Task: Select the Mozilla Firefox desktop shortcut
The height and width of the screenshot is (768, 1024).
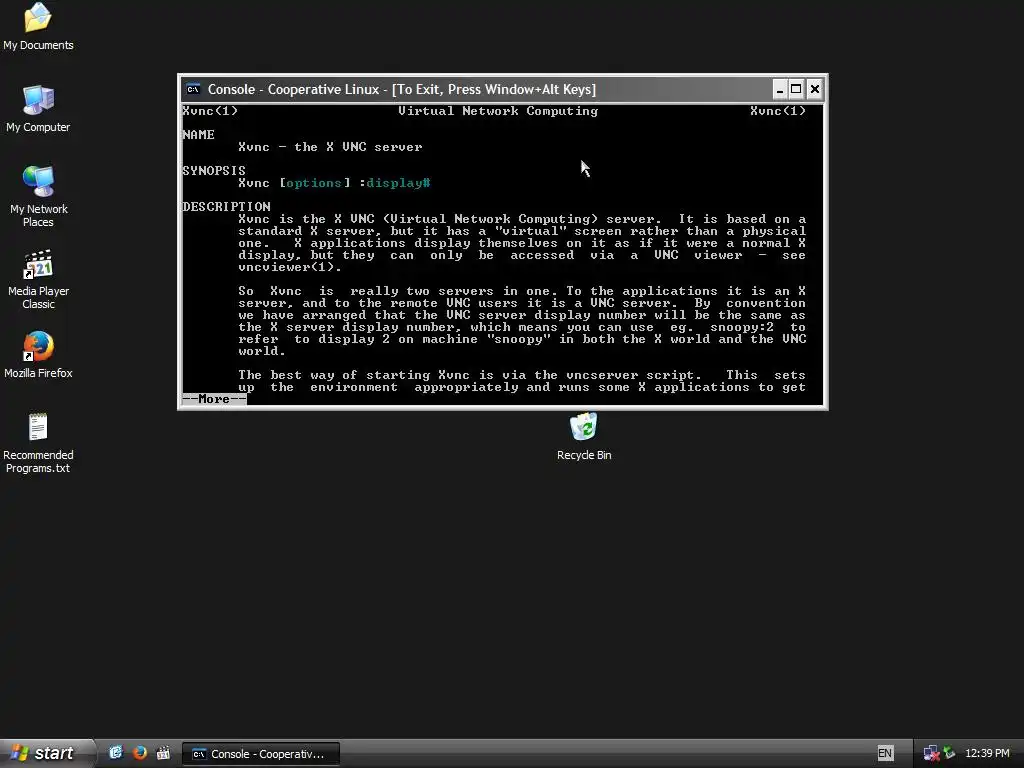Action: 38,355
